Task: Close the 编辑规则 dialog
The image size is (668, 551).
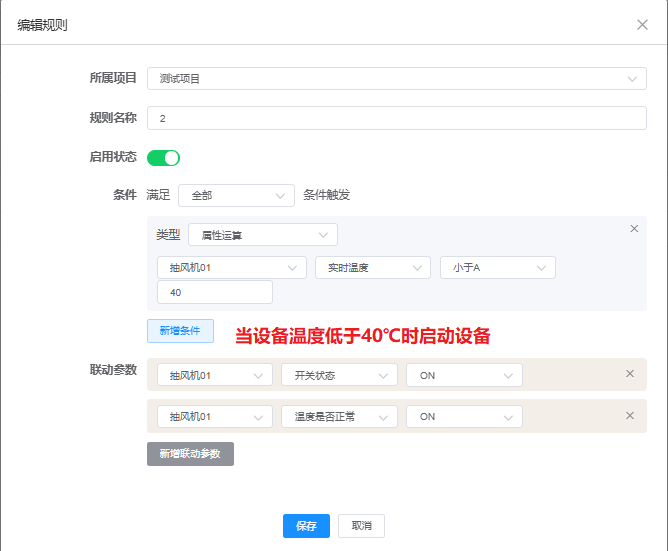Action: click(x=642, y=25)
